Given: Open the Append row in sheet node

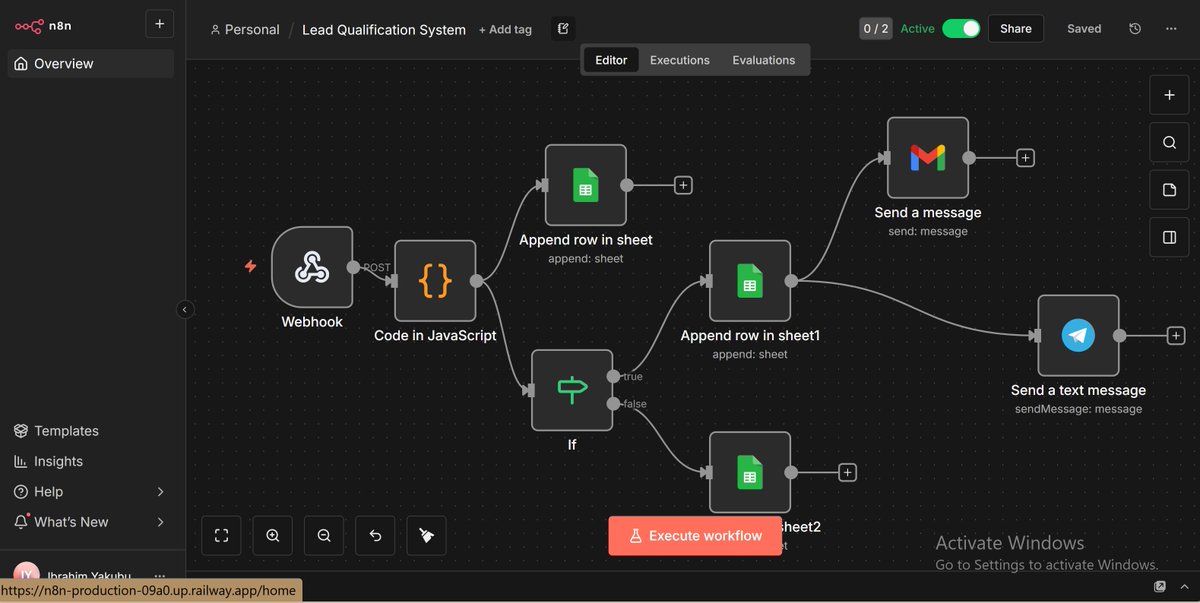Looking at the screenshot, I should 586,185.
